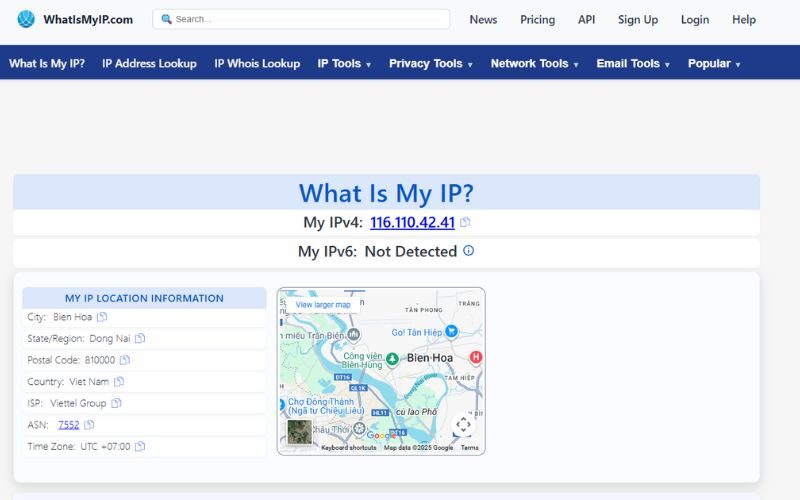Screen dimensions: 800x500
Task: Click View larger map on the map
Action: (323, 305)
